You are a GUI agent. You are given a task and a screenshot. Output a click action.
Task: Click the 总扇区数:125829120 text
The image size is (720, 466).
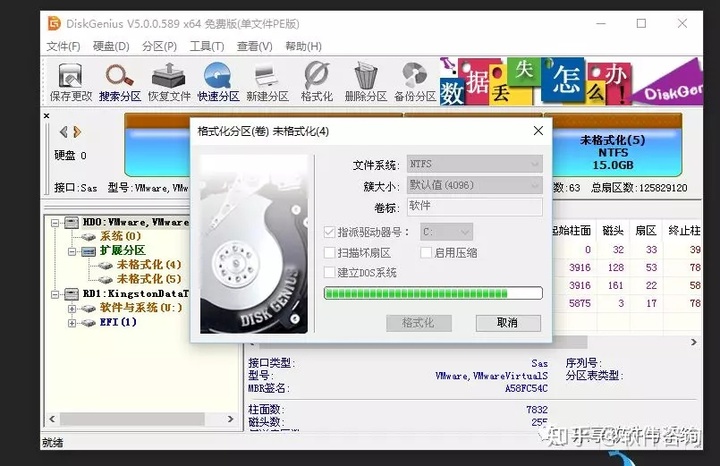point(639,188)
